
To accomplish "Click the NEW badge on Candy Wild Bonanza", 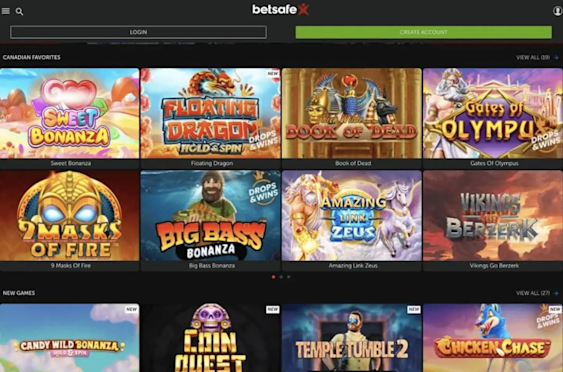I will 132,309.
